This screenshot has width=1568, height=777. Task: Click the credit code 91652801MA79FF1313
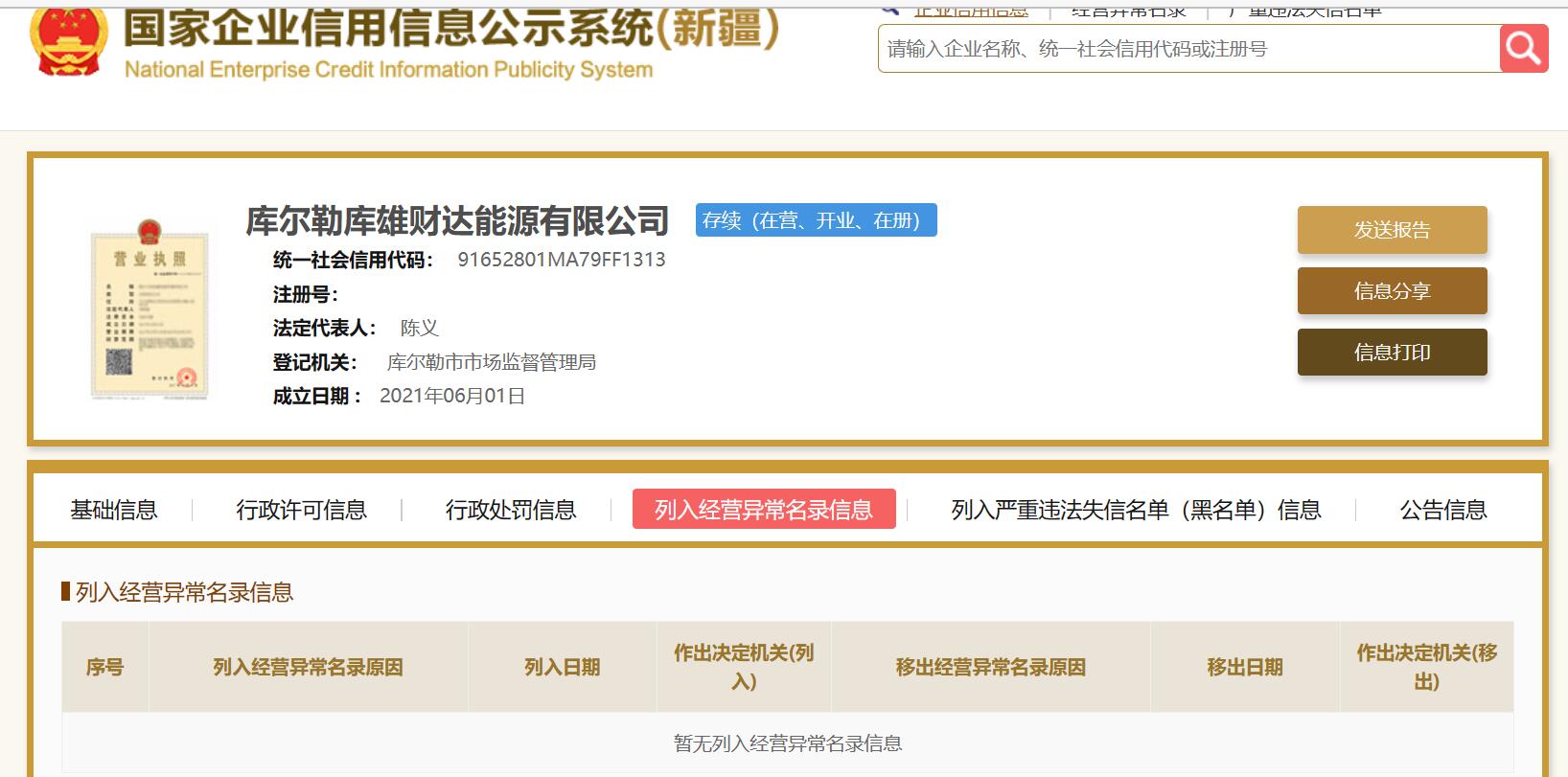[x=562, y=260]
